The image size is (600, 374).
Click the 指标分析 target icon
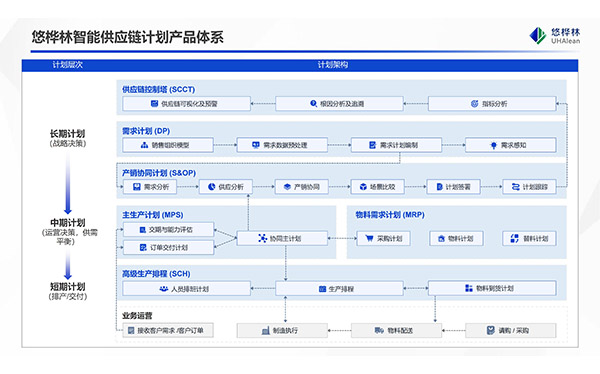474,103
